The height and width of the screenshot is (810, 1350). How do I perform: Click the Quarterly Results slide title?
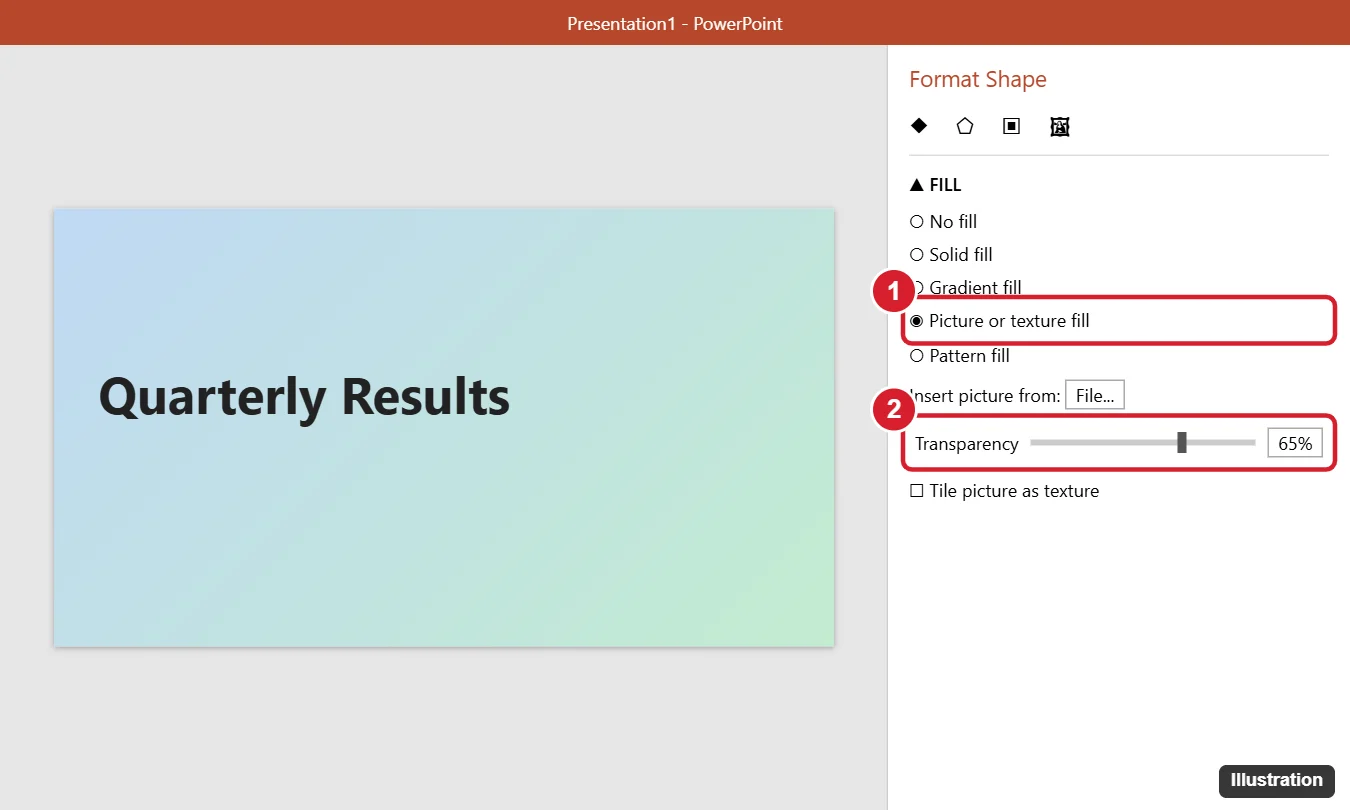304,397
